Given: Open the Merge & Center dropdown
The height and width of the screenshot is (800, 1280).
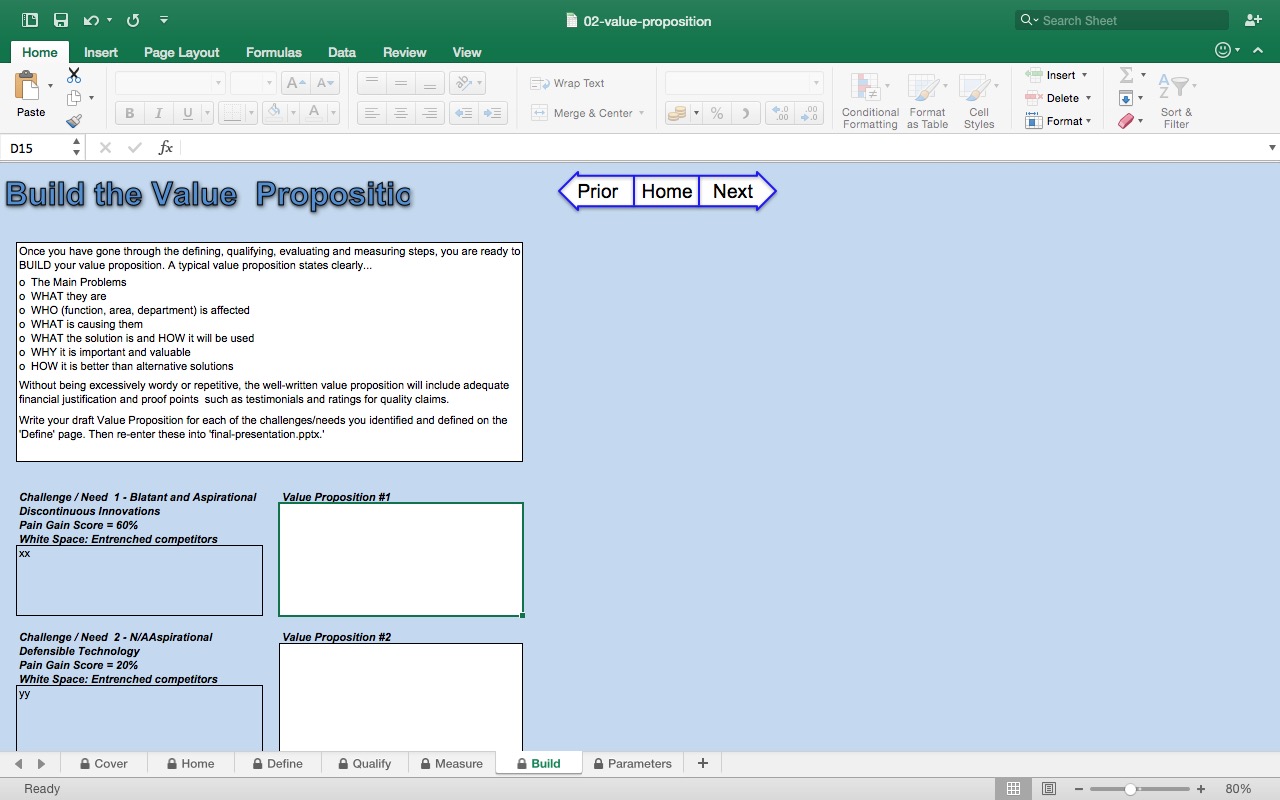Looking at the screenshot, I should click(x=643, y=113).
